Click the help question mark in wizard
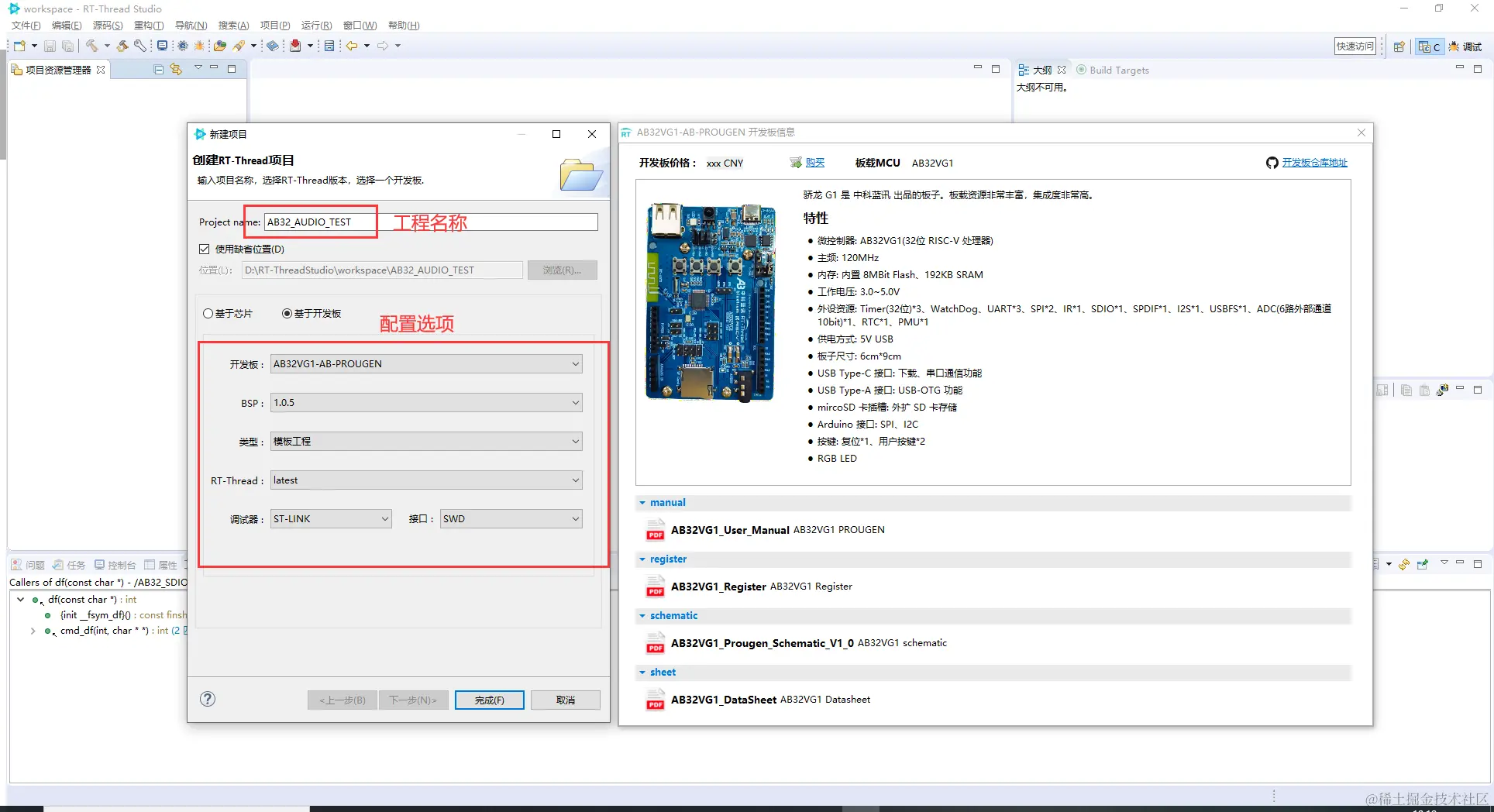 click(x=208, y=699)
